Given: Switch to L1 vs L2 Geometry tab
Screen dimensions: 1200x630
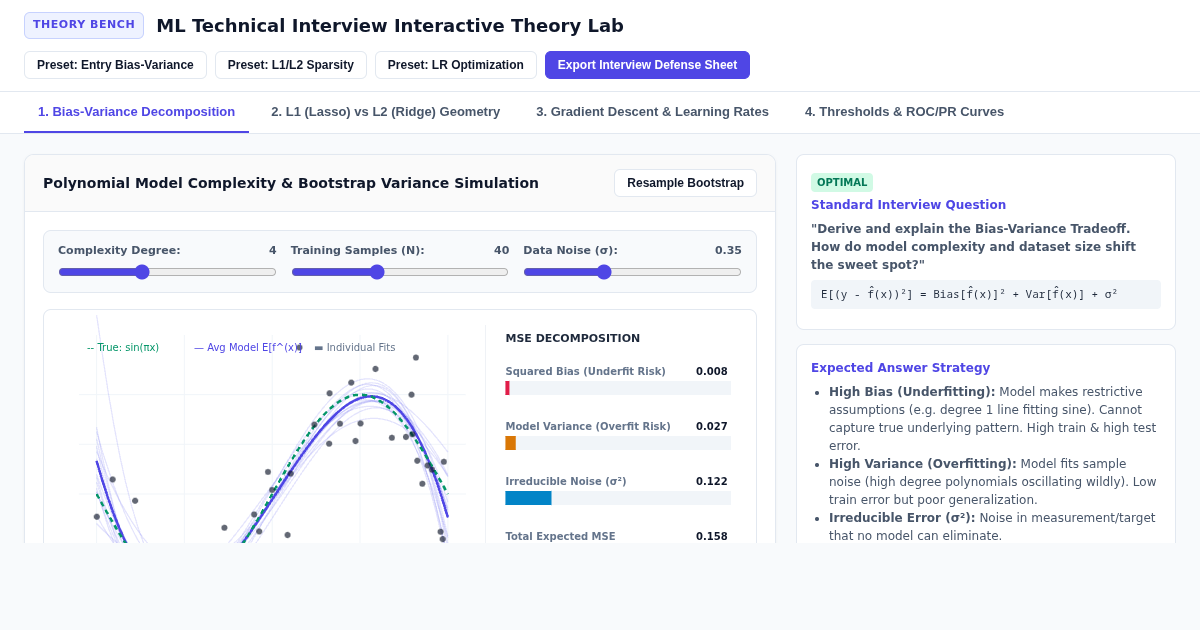Looking at the screenshot, I should (385, 112).
